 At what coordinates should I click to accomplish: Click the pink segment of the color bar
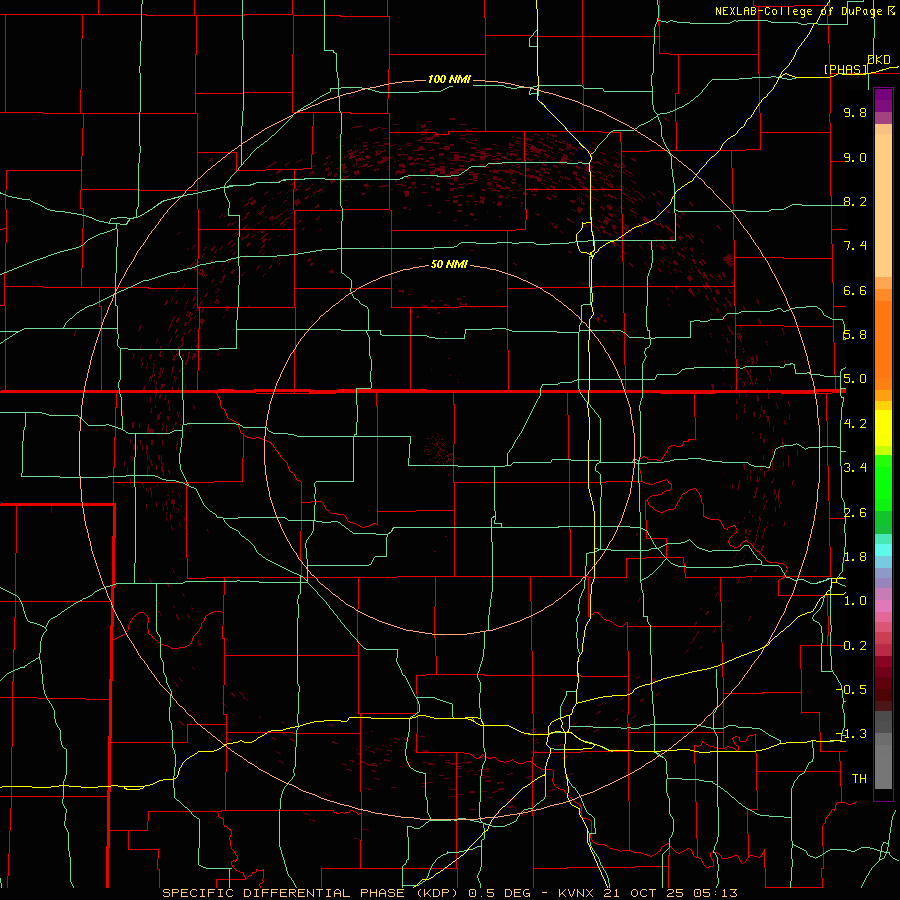pyautogui.click(x=883, y=606)
